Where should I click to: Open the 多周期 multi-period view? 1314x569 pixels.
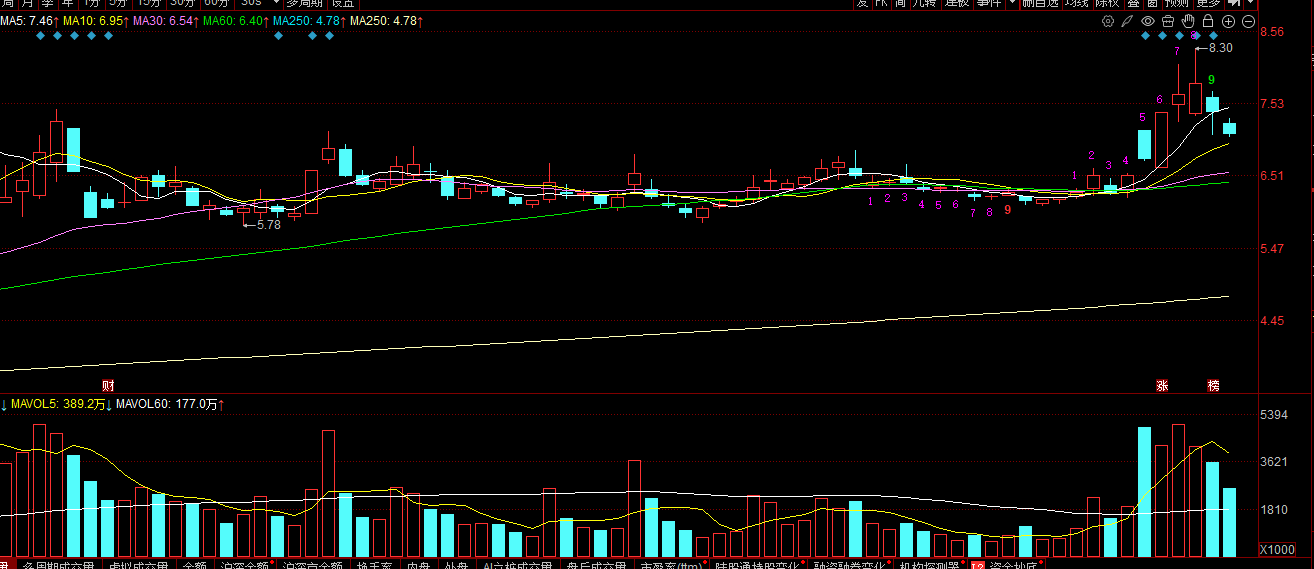pos(303,3)
